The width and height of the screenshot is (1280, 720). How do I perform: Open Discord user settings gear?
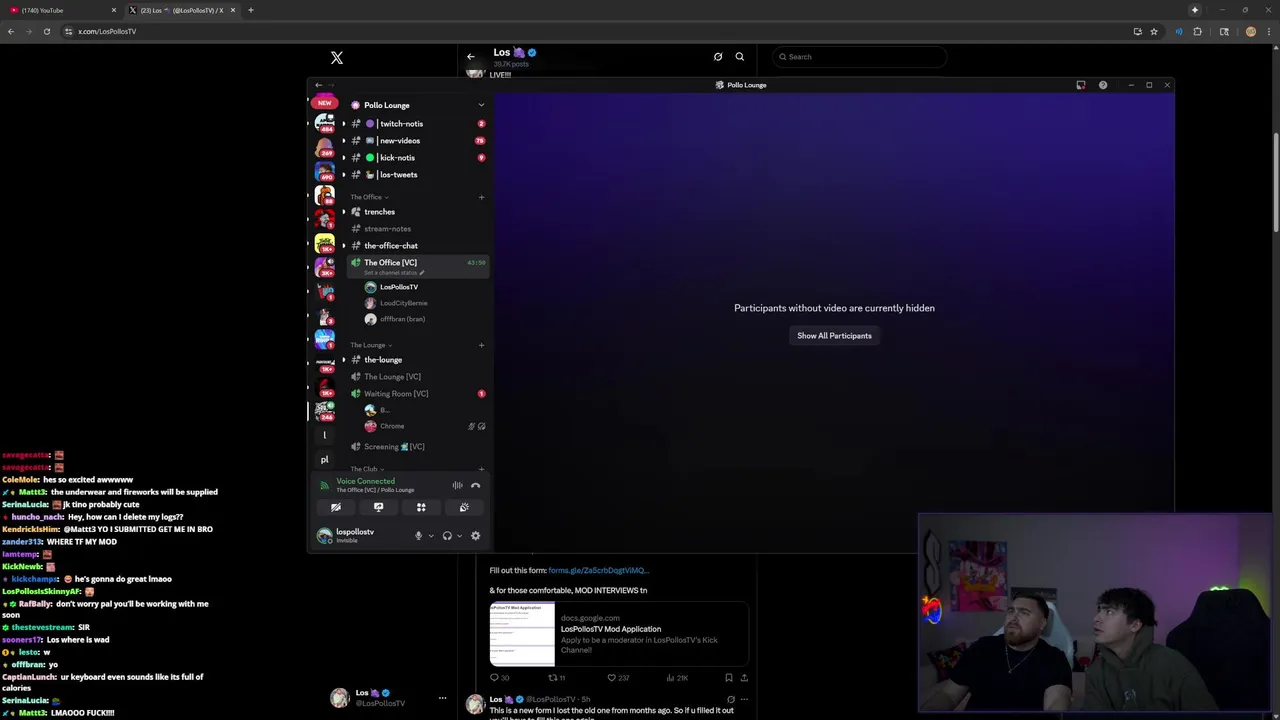(x=476, y=536)
